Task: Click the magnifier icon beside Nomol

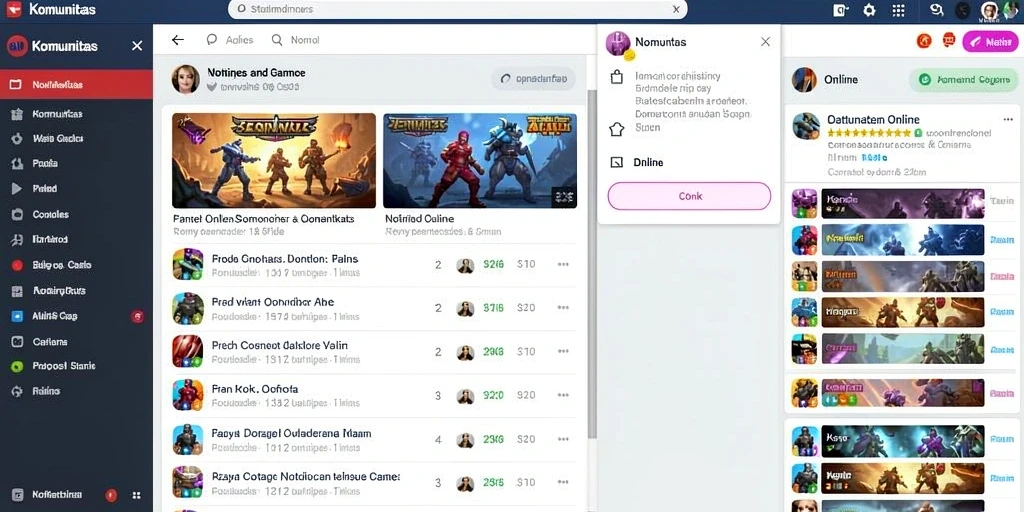Action: coord(277,40)
